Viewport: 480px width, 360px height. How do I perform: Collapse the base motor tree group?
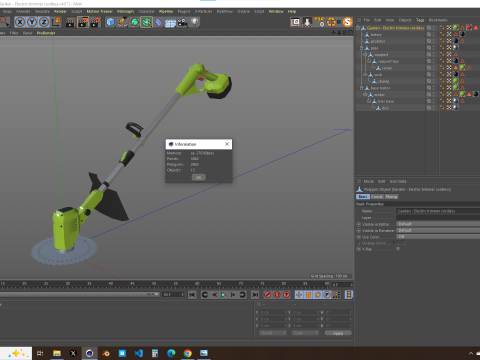[x=362, y=88]
